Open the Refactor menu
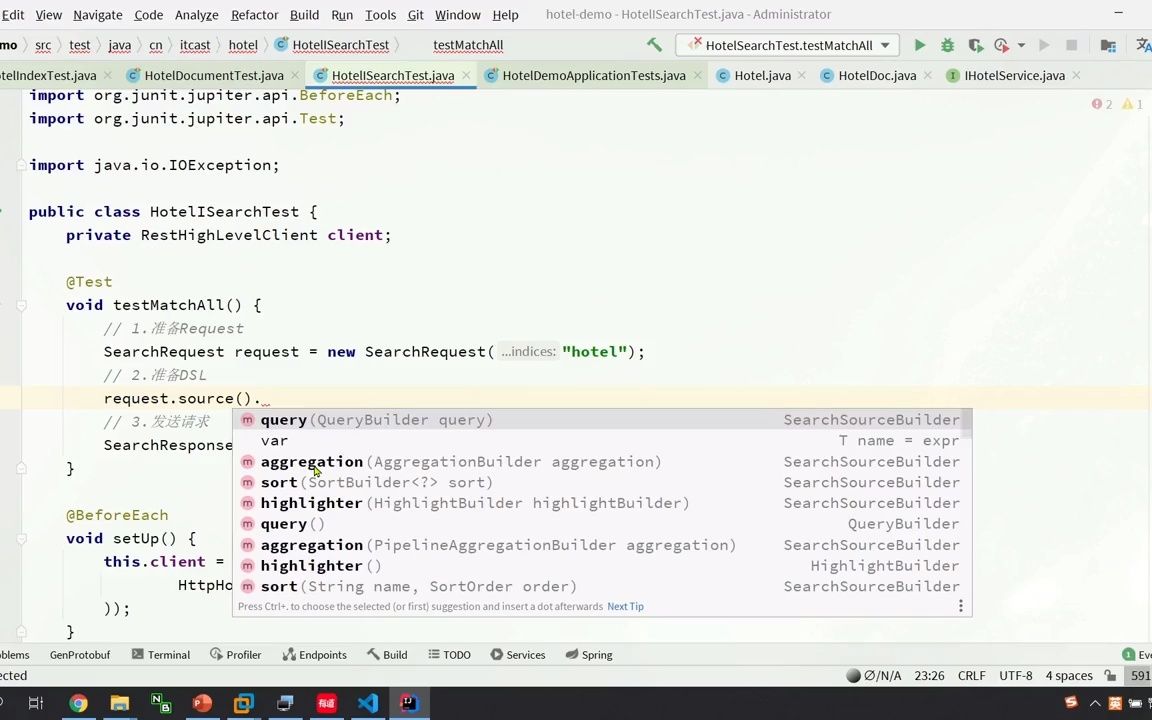 tap(254, 15)
